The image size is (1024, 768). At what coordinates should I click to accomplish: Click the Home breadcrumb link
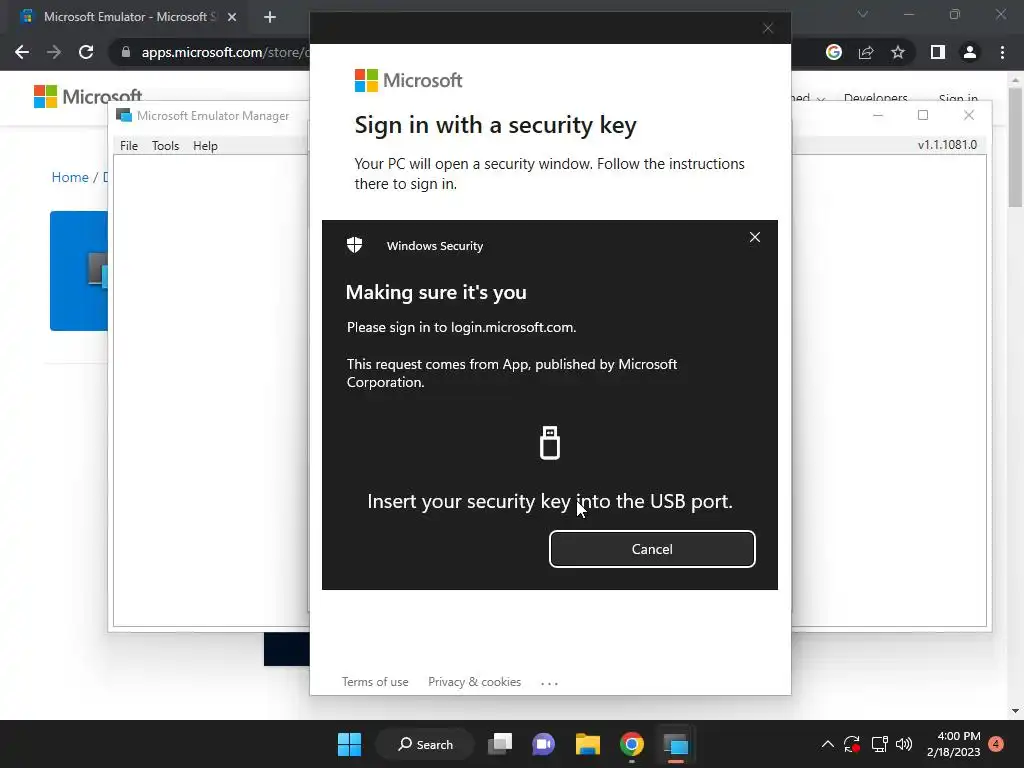70,177
